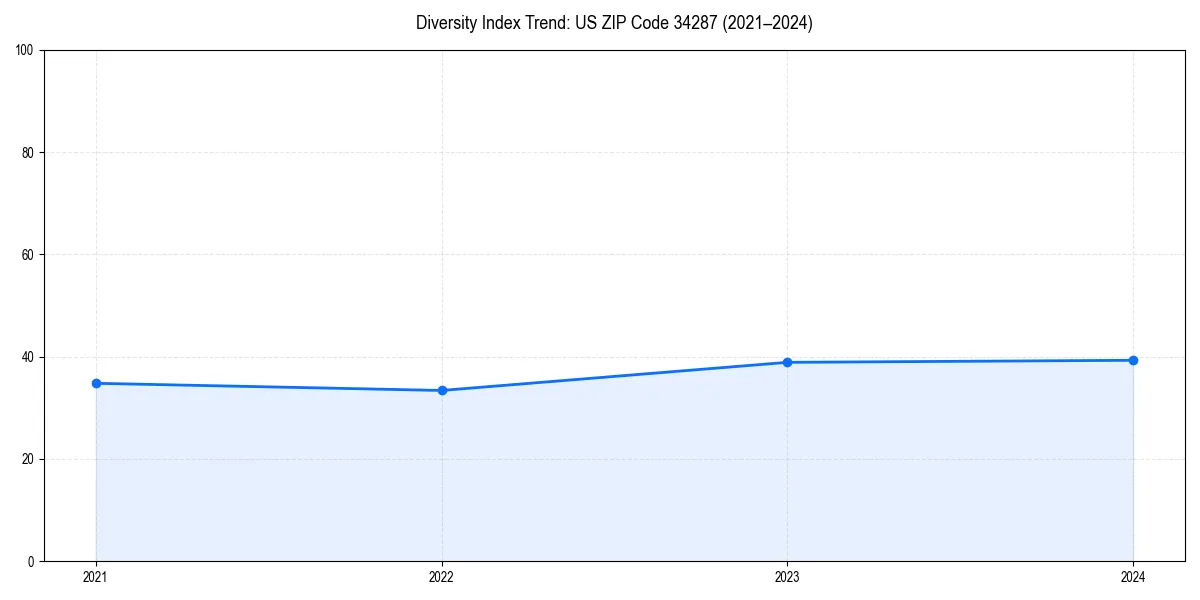Click the 2023 x-axis label
The height and width of the screenshot is (600, 1200).
pos(787,577)
